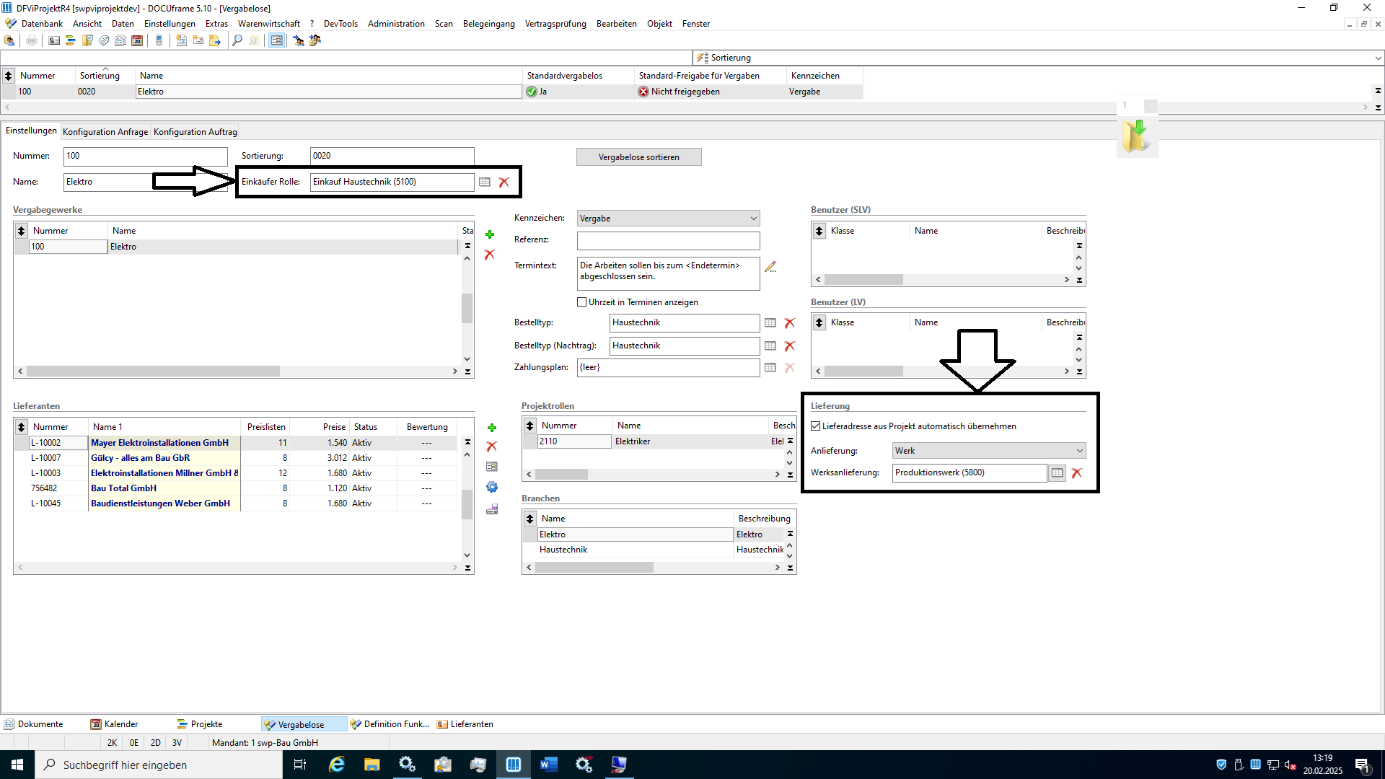
Task: Open lookup list for Einkäufer Rolle
Action: pos(484,182)
